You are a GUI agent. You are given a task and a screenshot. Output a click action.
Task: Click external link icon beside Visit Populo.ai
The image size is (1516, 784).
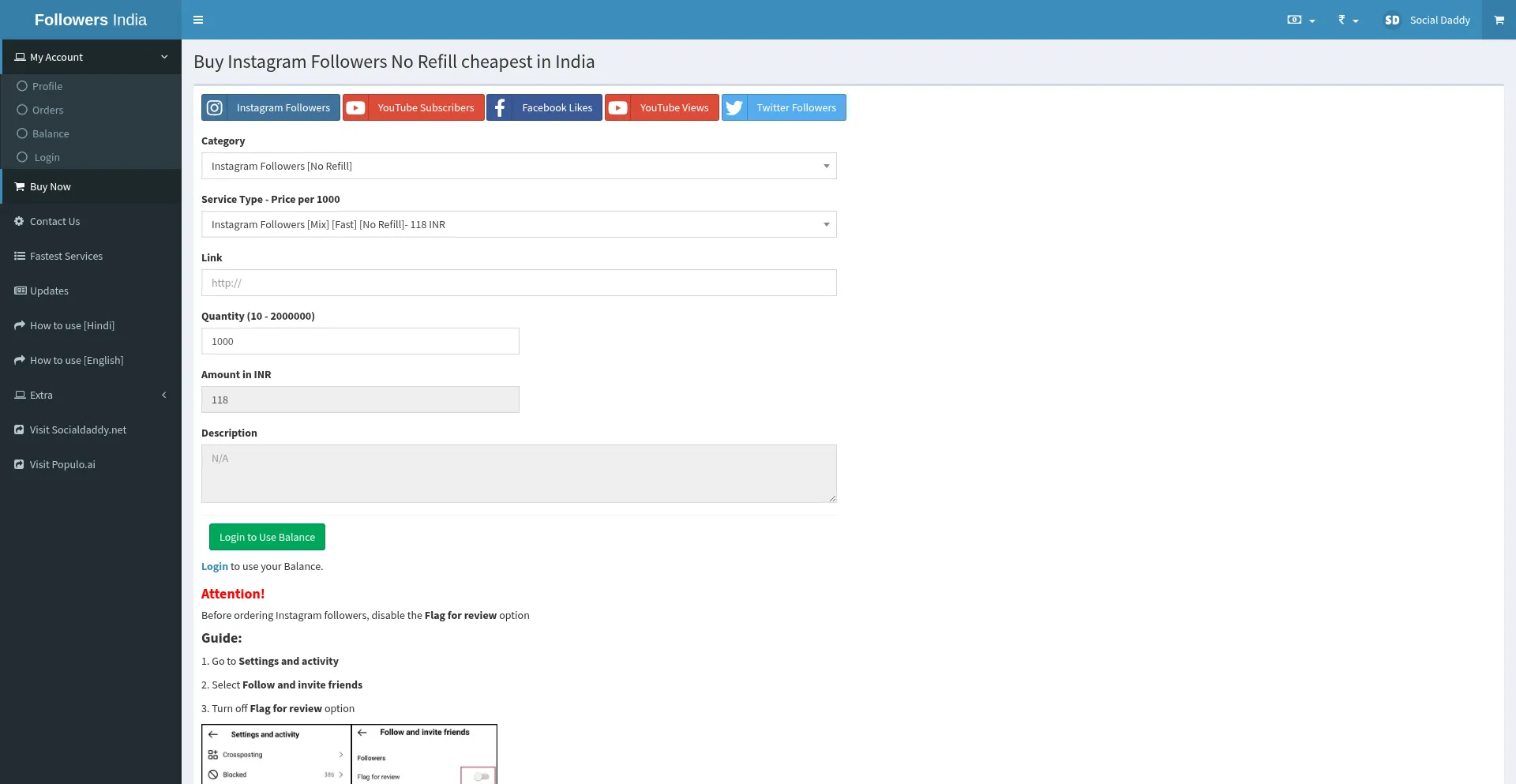[x=20, y=464]
